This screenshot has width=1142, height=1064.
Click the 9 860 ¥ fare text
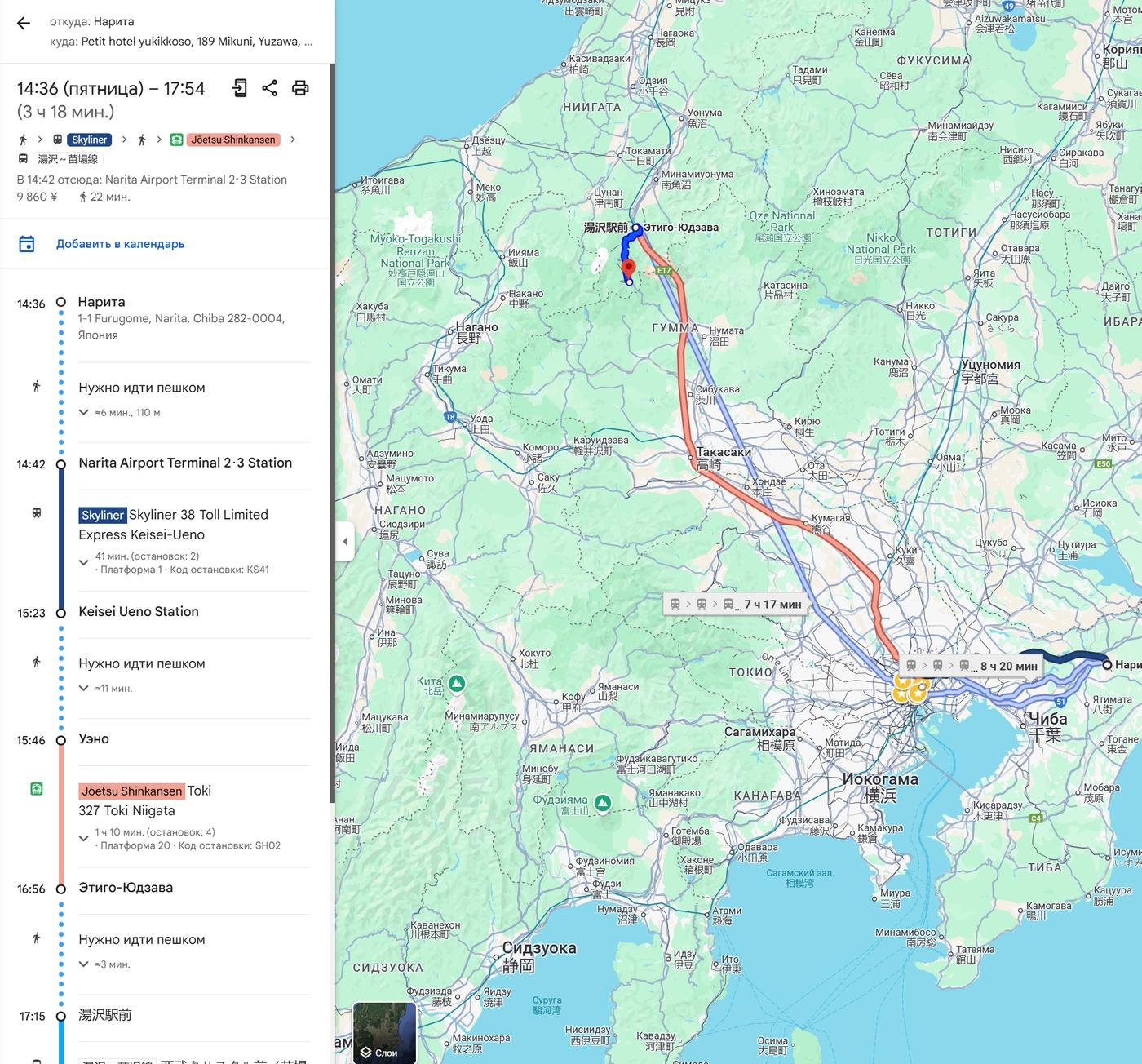pos(38,197)
